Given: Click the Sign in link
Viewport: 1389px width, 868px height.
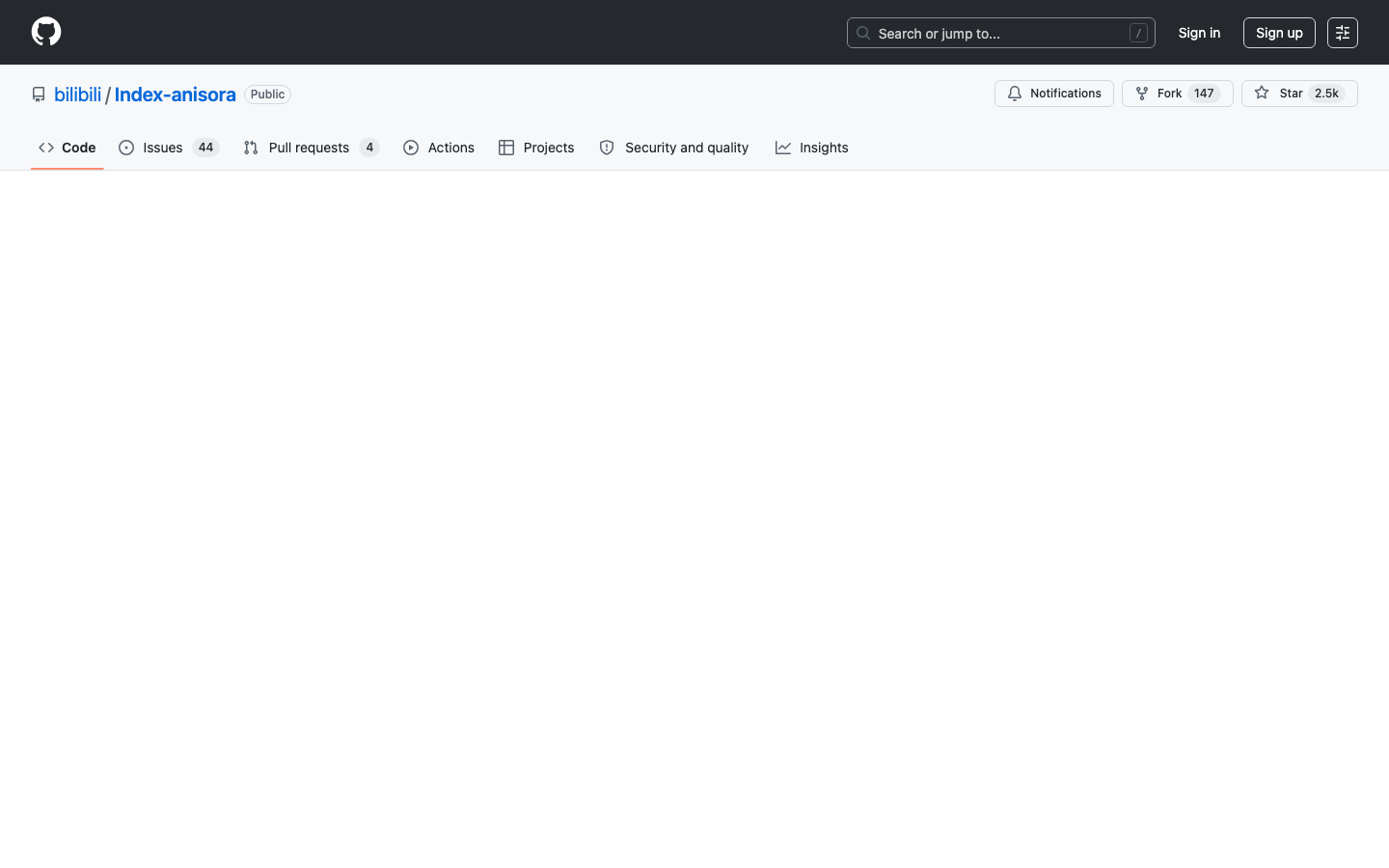Looking at the screenshot, I should tap(1199, 33).
